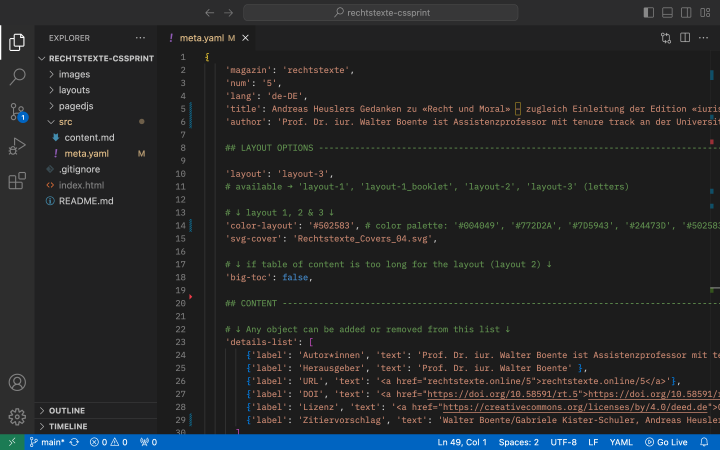Open problems panel from errors and warnings count
720x450 pixels.
click(x=108, y=442)
